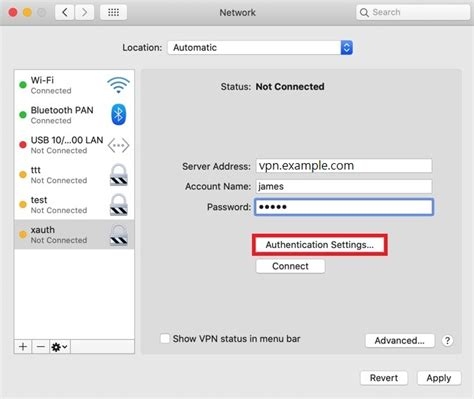
Task: Click the padlock icon beside xauth
Action: 119,235
